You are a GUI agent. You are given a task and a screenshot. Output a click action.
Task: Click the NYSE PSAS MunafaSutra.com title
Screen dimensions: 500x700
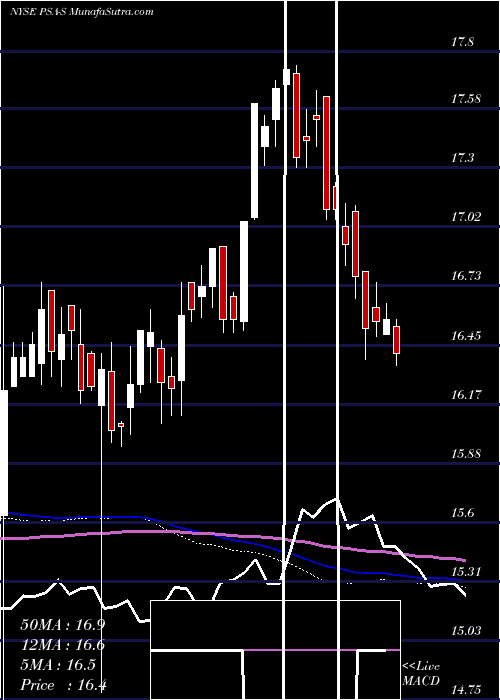coord(82,12)
